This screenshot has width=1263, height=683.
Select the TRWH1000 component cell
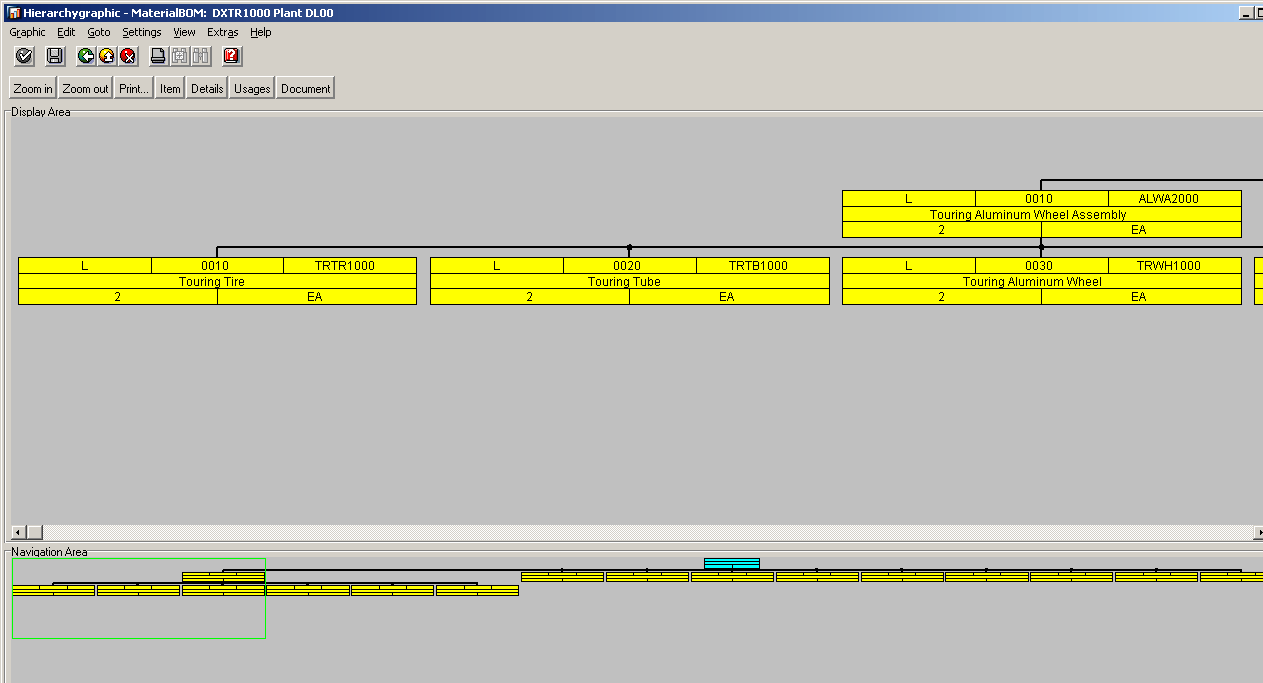[x=1175, y=265]
